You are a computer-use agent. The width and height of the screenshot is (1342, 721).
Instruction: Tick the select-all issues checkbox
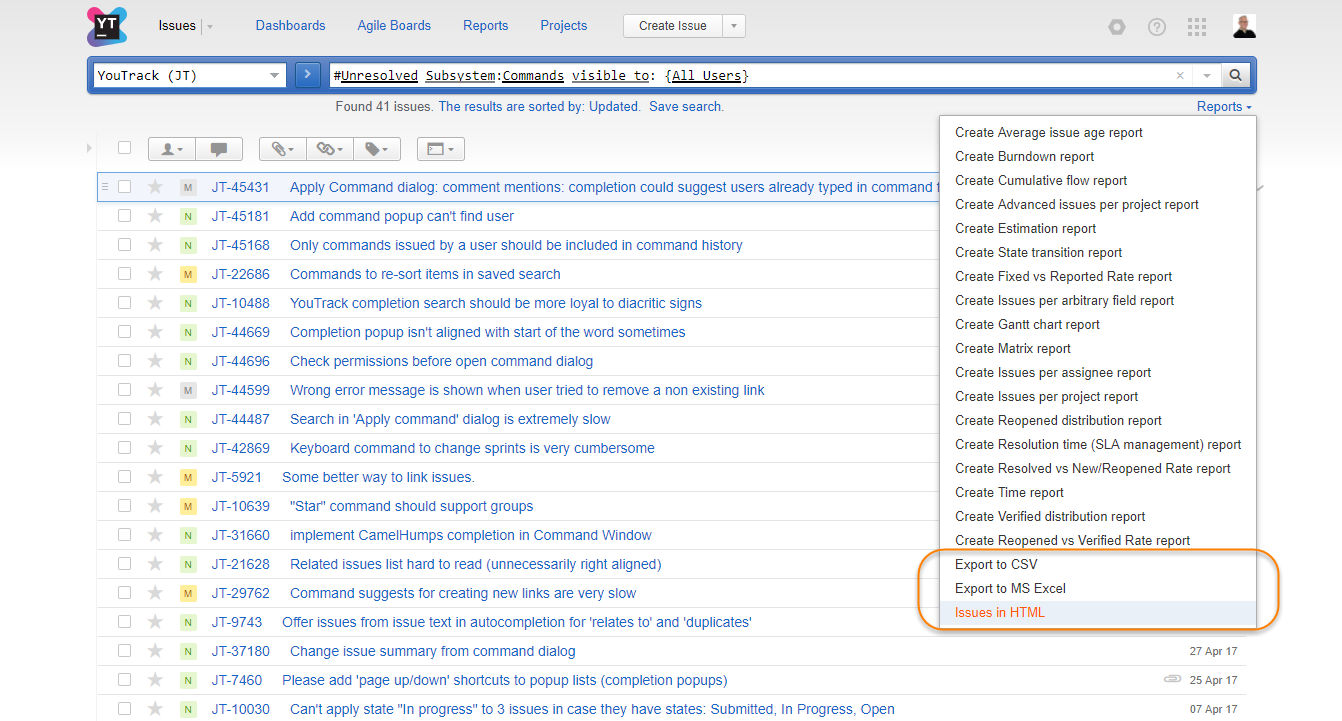click(125, 148)
